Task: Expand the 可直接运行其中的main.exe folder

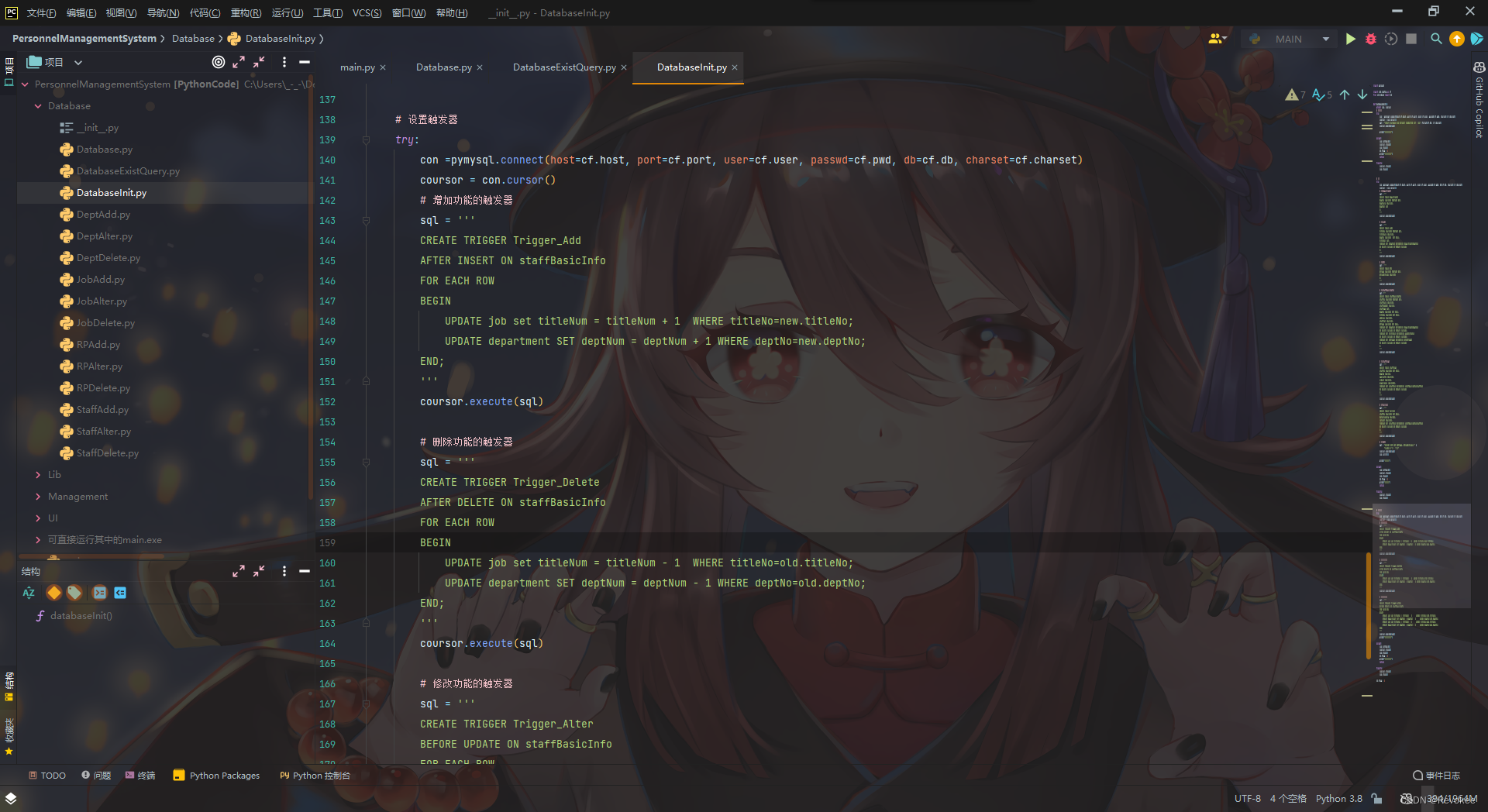Action: click(x=38, y=539)
